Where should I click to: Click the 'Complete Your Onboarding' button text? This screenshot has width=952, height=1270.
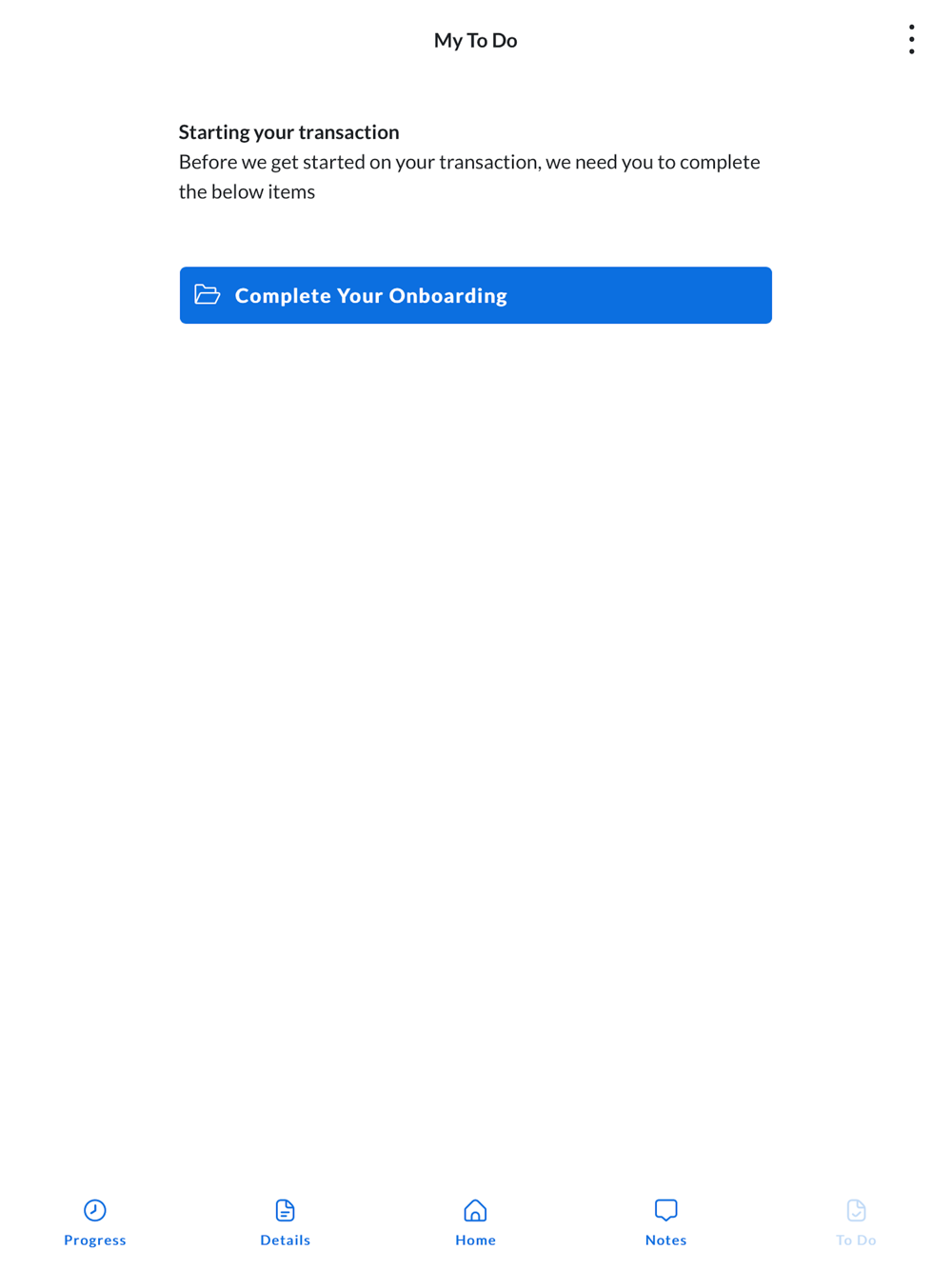[371, 295]
